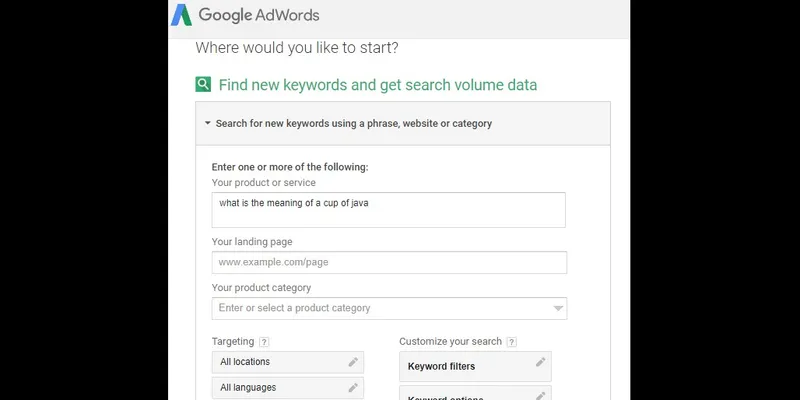Click the pencil icon for All languages
Image resolution: width=800 pixels, height=400 pixels.
point(352,387)
